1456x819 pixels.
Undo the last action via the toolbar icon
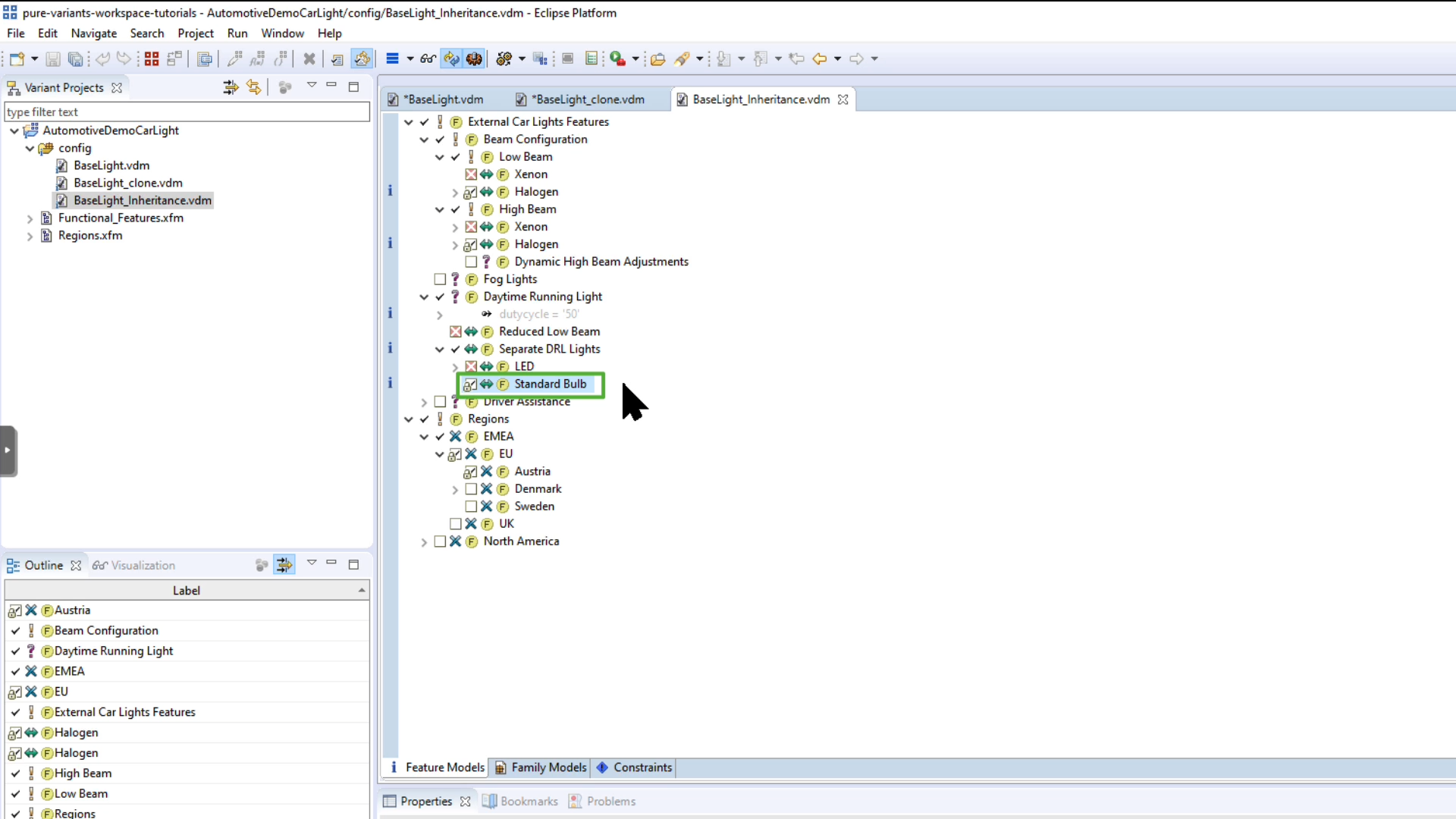[x=103, y=59]
